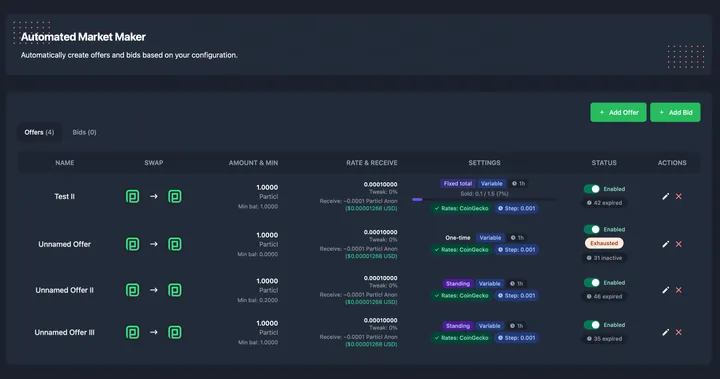
Task: Click destination coin icon in Unnamed Offer row
Action: pyautogui.click(x=174, y=244)
